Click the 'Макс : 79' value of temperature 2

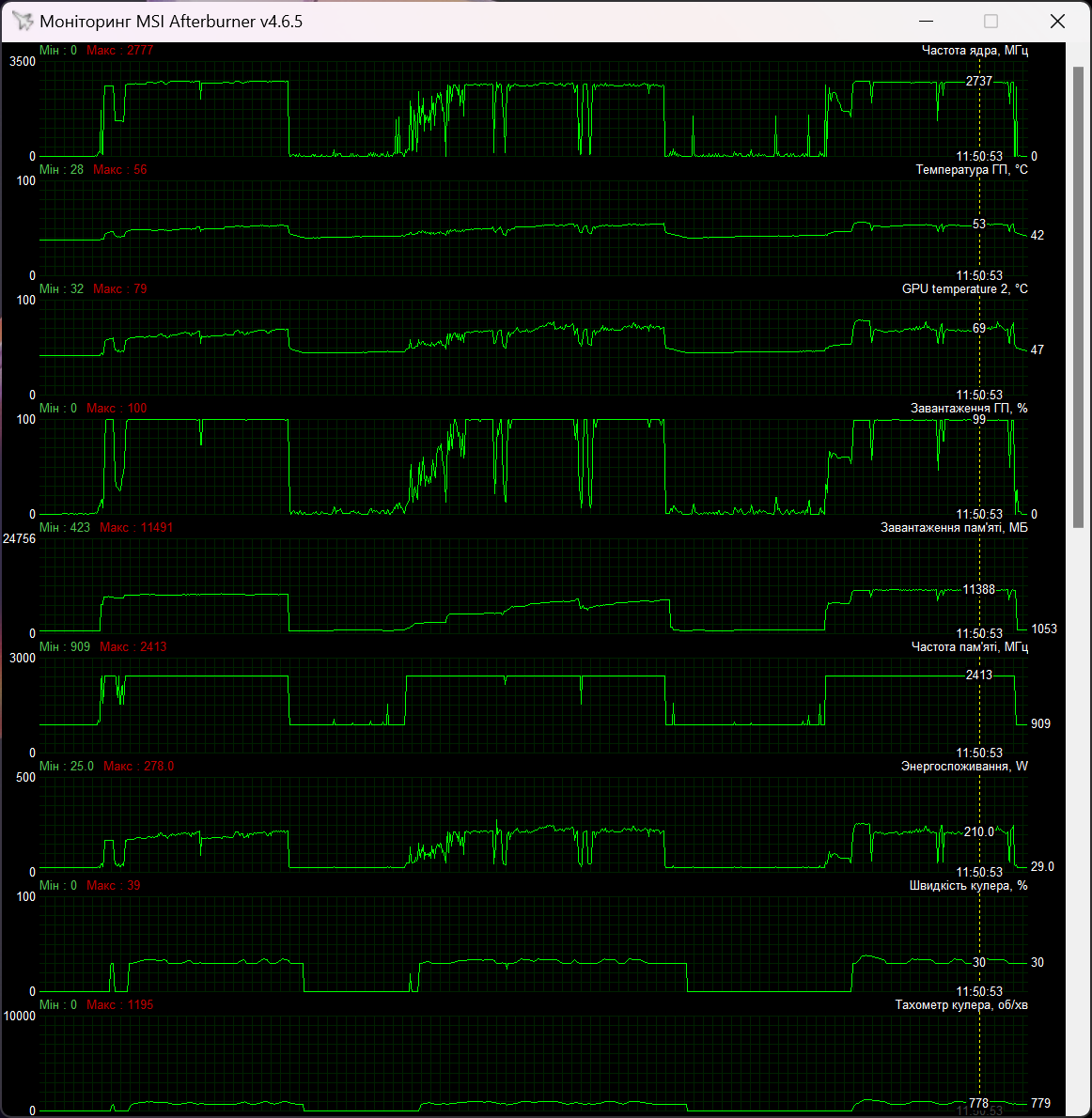click(x=120, y=288)
